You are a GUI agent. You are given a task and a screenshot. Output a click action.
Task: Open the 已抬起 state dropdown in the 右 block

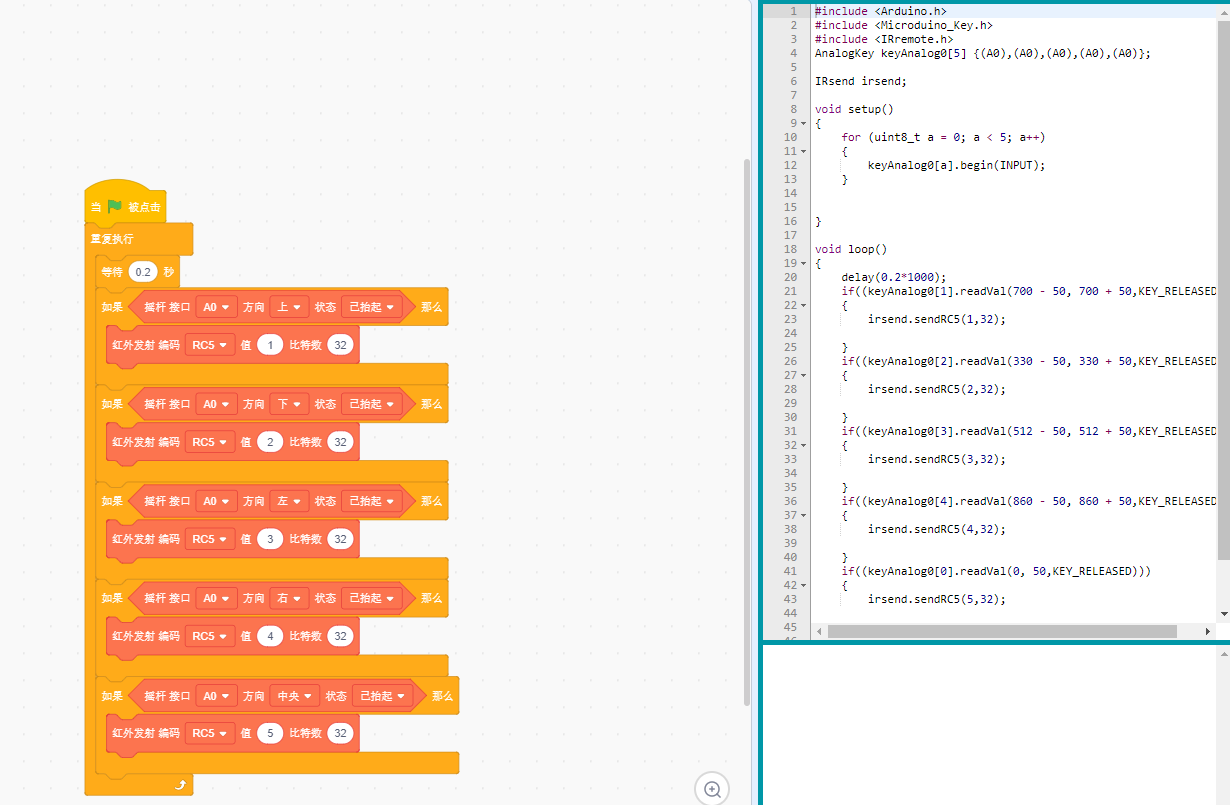(372, 598)
